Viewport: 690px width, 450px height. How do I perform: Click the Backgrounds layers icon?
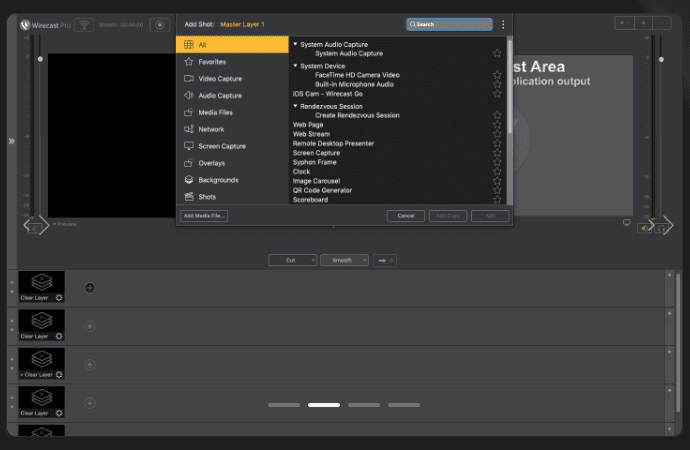[x=189, y=179]
